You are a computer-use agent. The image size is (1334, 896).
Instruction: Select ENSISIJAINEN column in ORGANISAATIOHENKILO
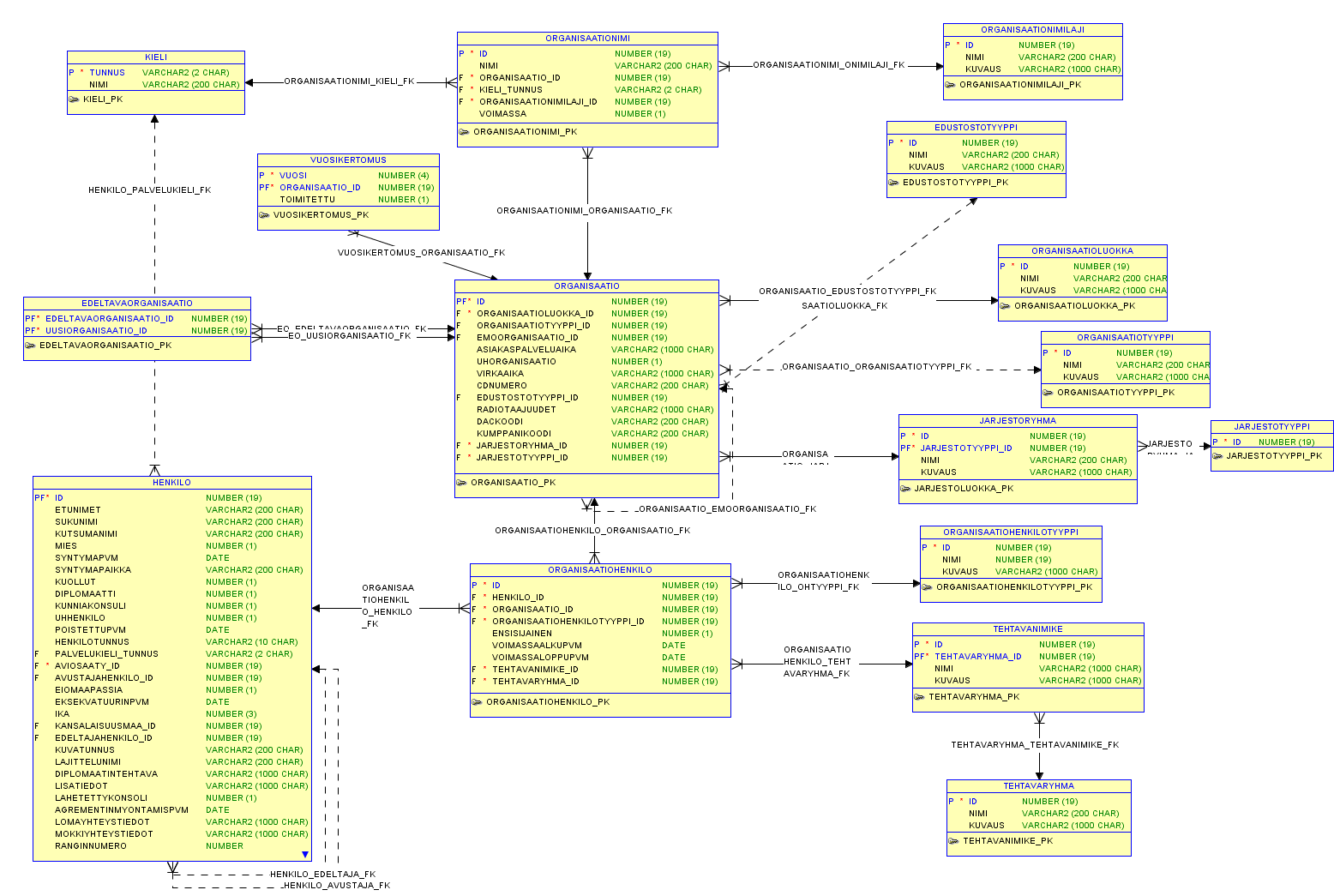click(600, 634)
